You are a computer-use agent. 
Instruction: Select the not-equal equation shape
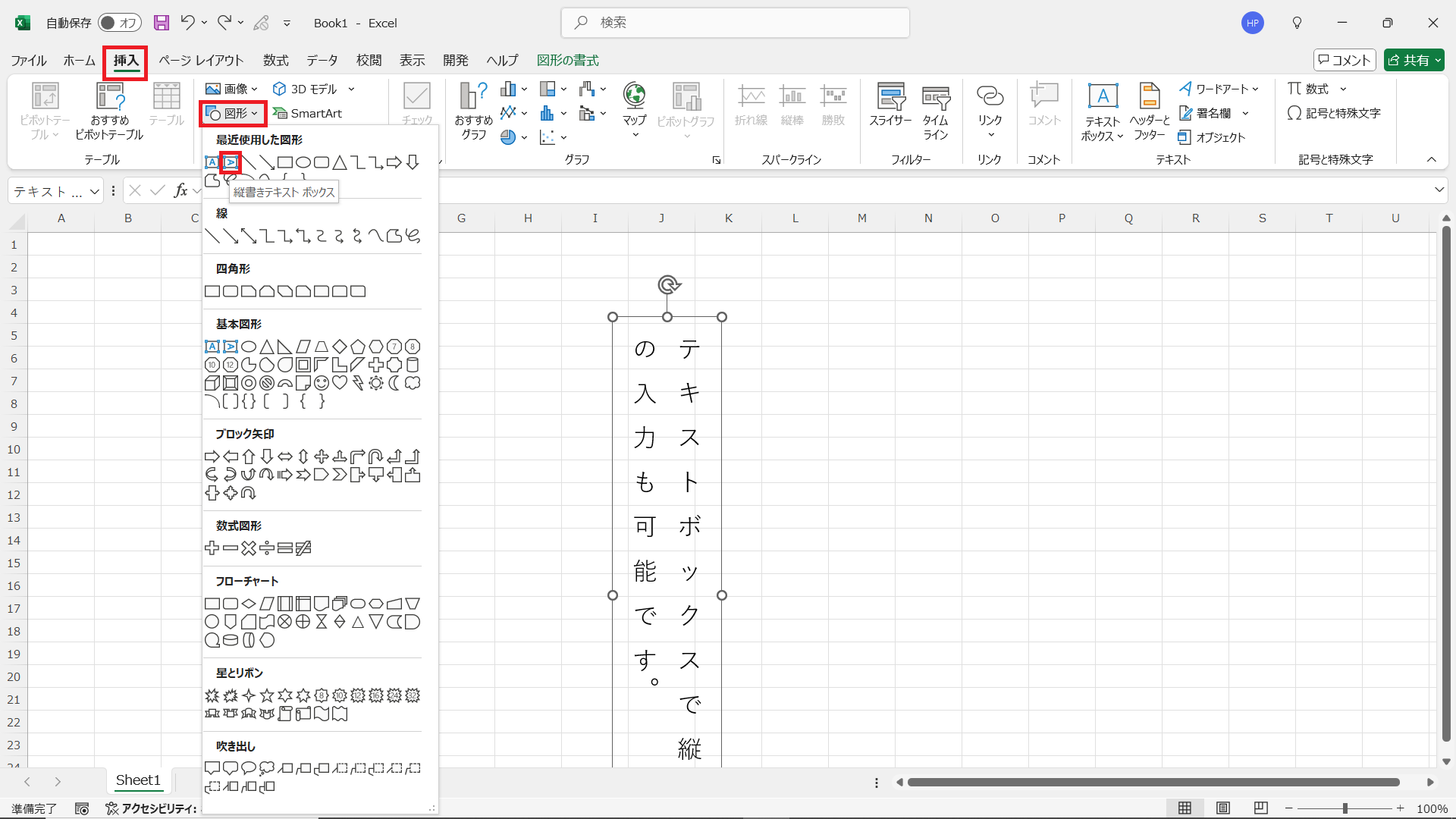pos(303,548)
